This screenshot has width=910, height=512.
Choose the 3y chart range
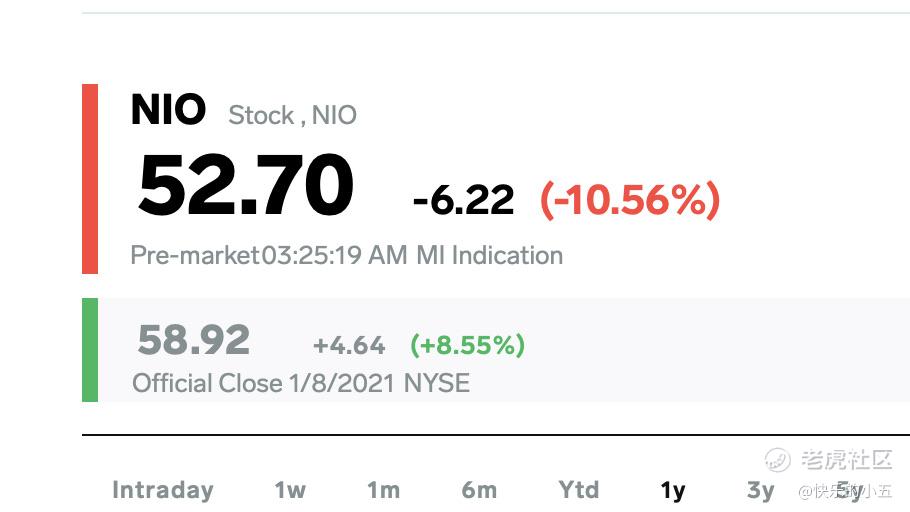point(761,490)
